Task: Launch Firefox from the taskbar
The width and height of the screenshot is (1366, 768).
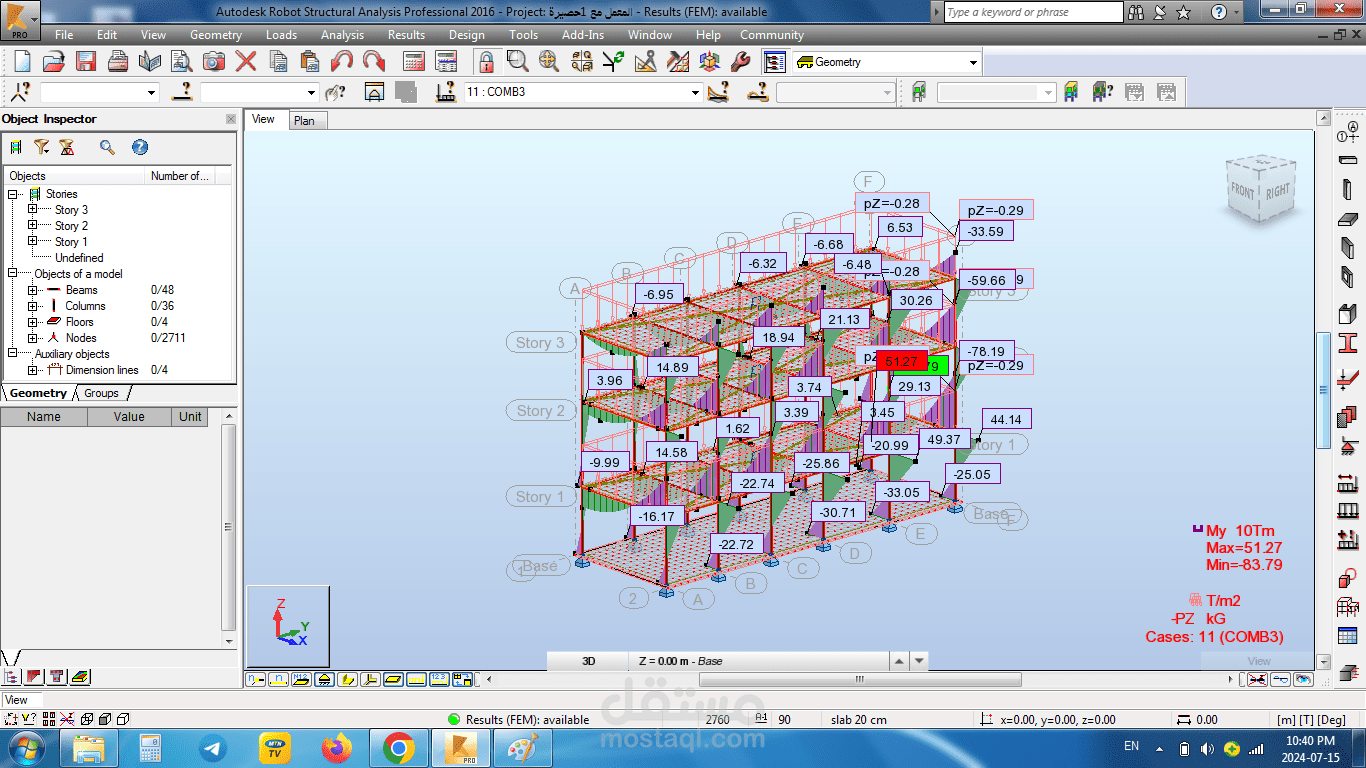Action: point(337,748)
